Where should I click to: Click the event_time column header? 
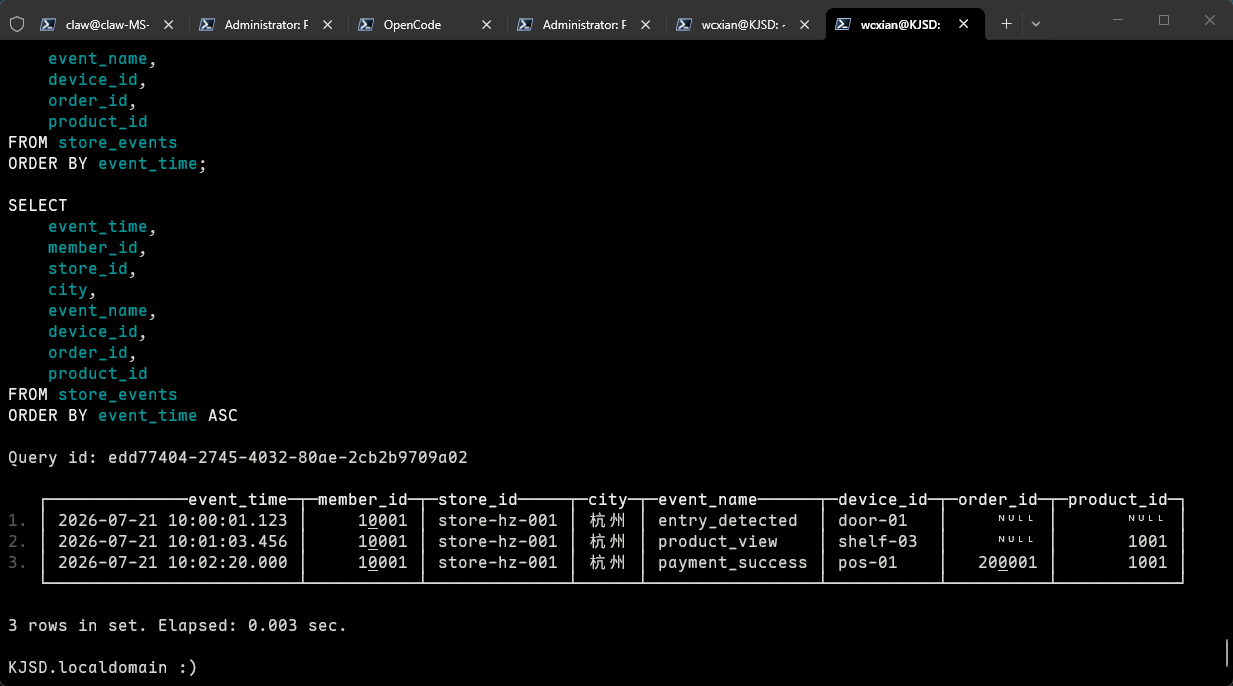point(238,499)
